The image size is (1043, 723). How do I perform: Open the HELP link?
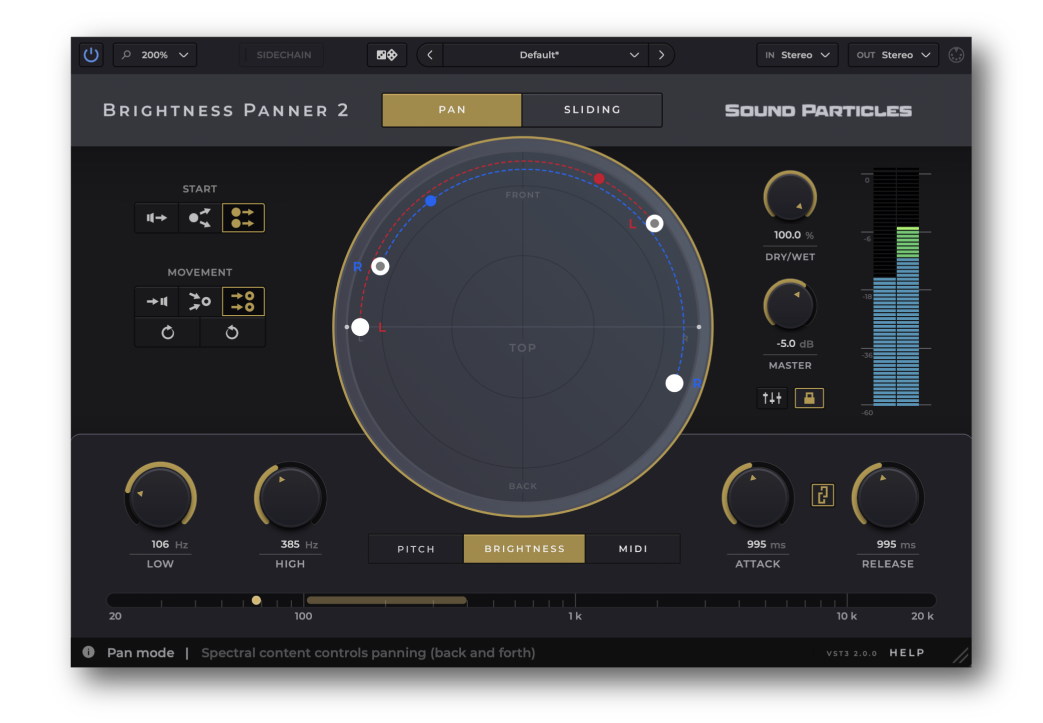[907, 652]
